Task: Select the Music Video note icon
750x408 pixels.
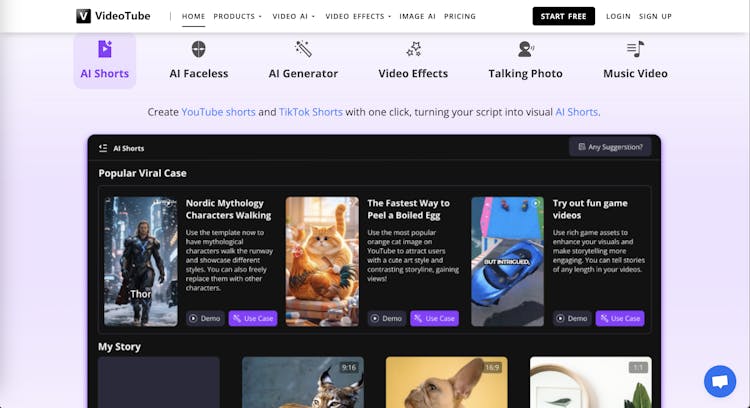Action: click(635, 49)
